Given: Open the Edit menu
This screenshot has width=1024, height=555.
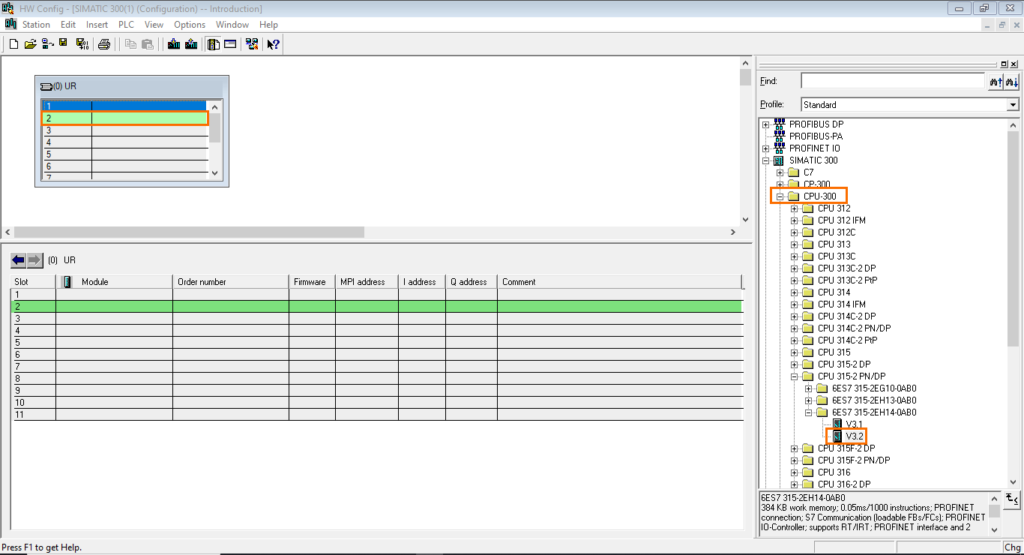Looking at the screenshot, I should click(x=68, y=25).
